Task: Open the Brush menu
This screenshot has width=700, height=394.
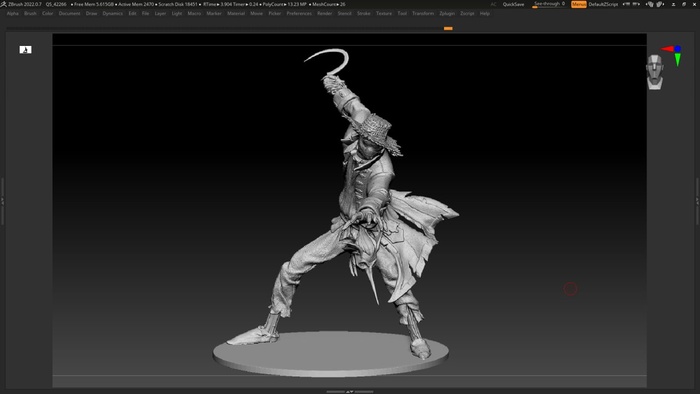Action: point(30,13)
